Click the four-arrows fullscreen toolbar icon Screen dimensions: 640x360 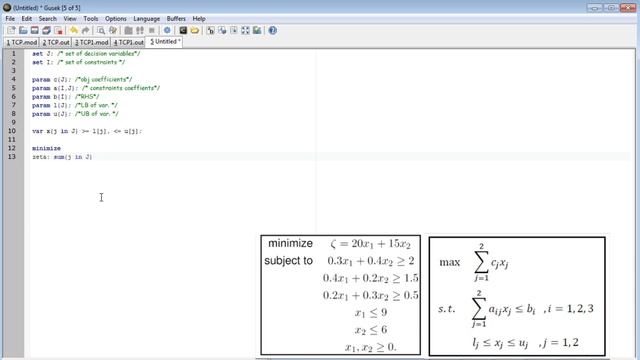[245, 30]
